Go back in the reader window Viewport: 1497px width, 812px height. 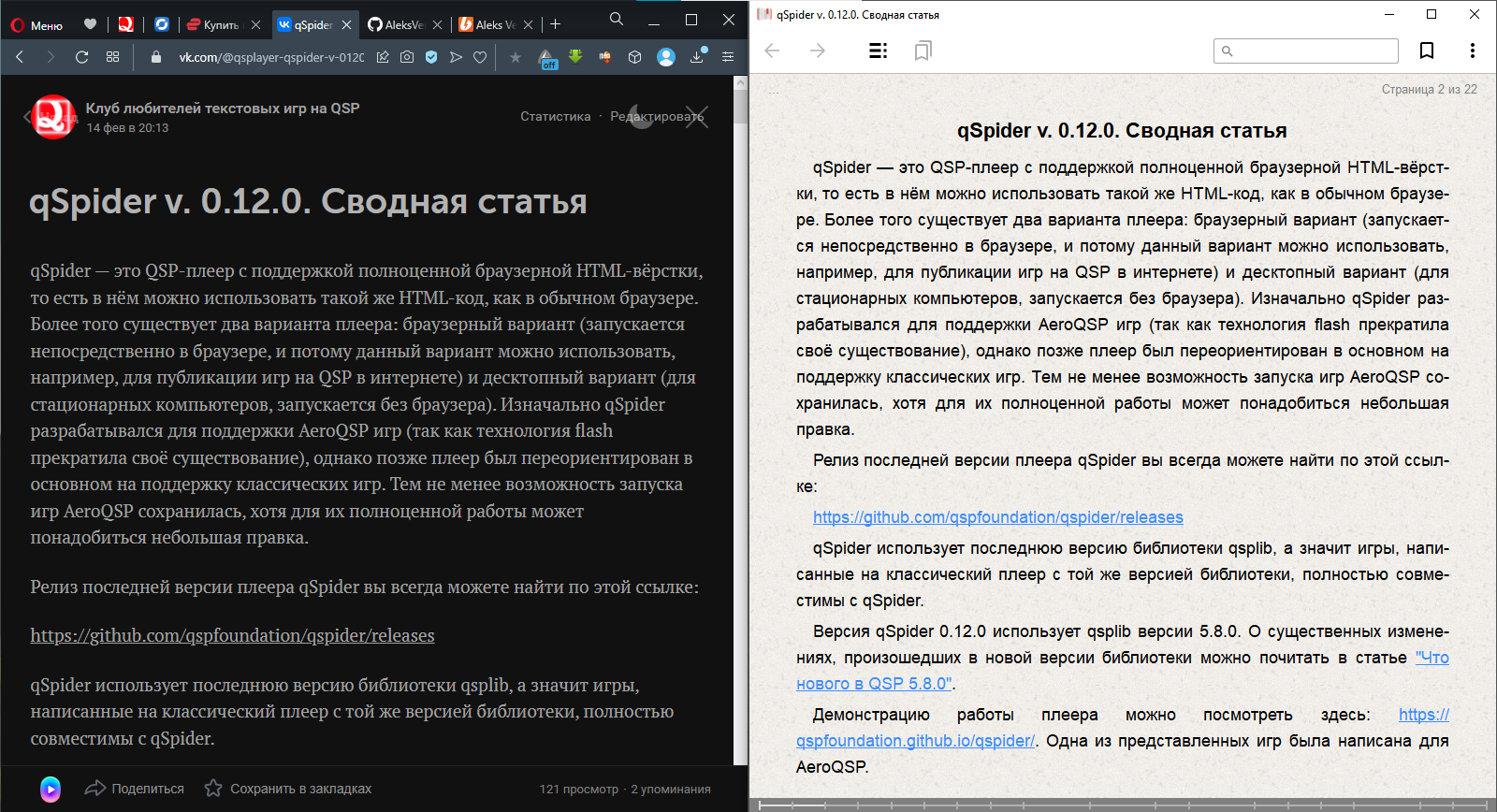(772, 51)
